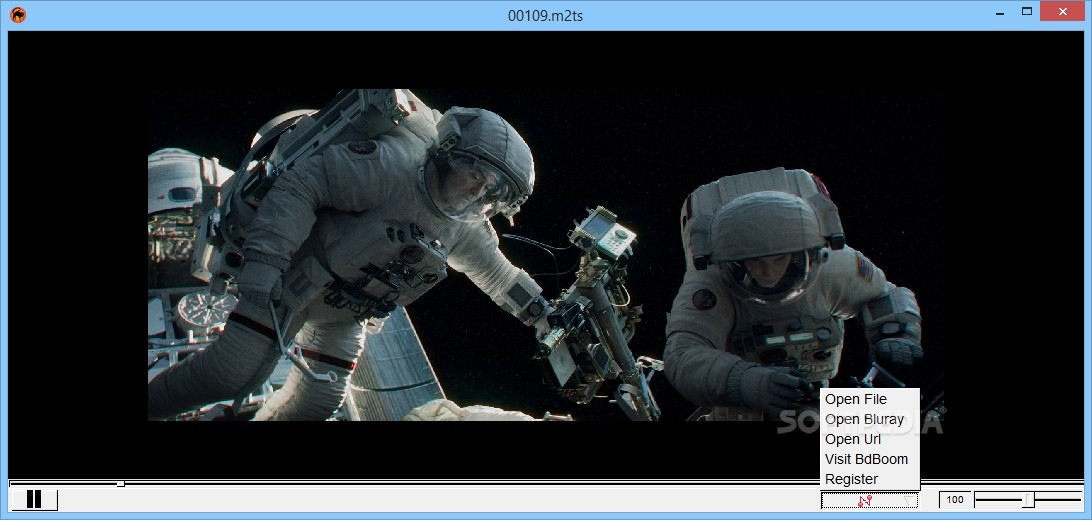This screenshot has height=520, width=1092.
Task: Maximize the player window
Action: (1027, 11)
